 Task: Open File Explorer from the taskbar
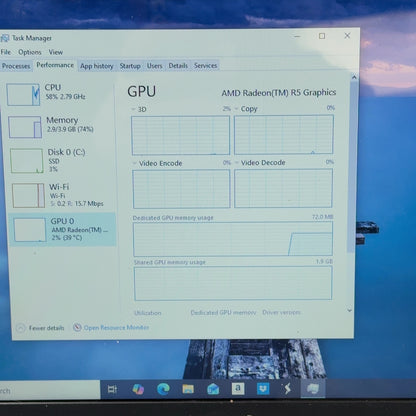[188, 389]
